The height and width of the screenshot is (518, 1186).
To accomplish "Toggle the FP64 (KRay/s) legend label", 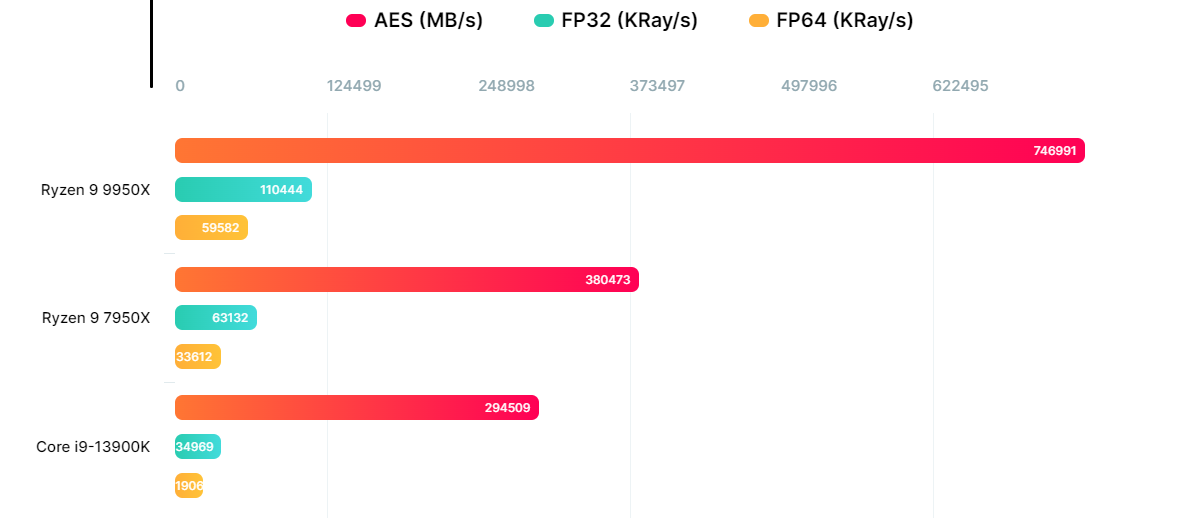I will 844,21.
